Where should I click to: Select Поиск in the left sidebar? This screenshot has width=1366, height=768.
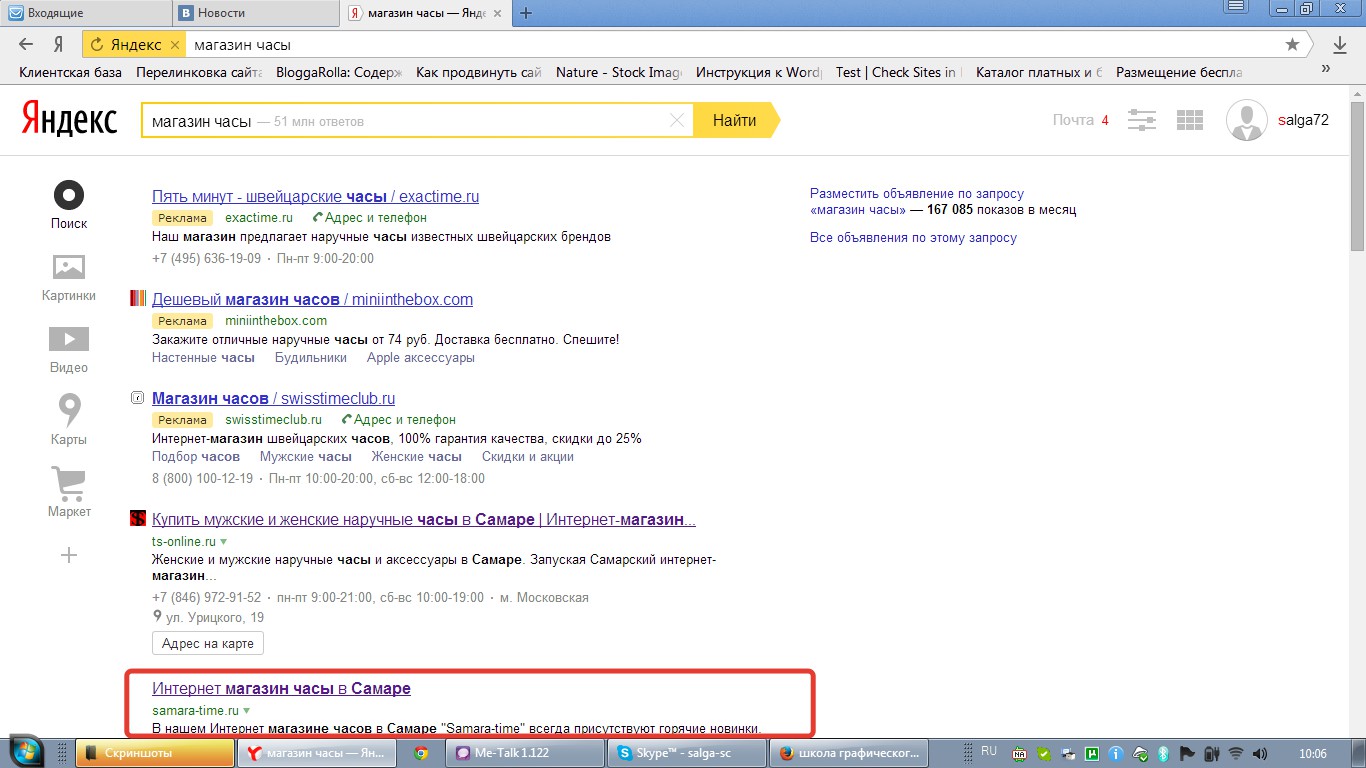(x=69, y=205)
